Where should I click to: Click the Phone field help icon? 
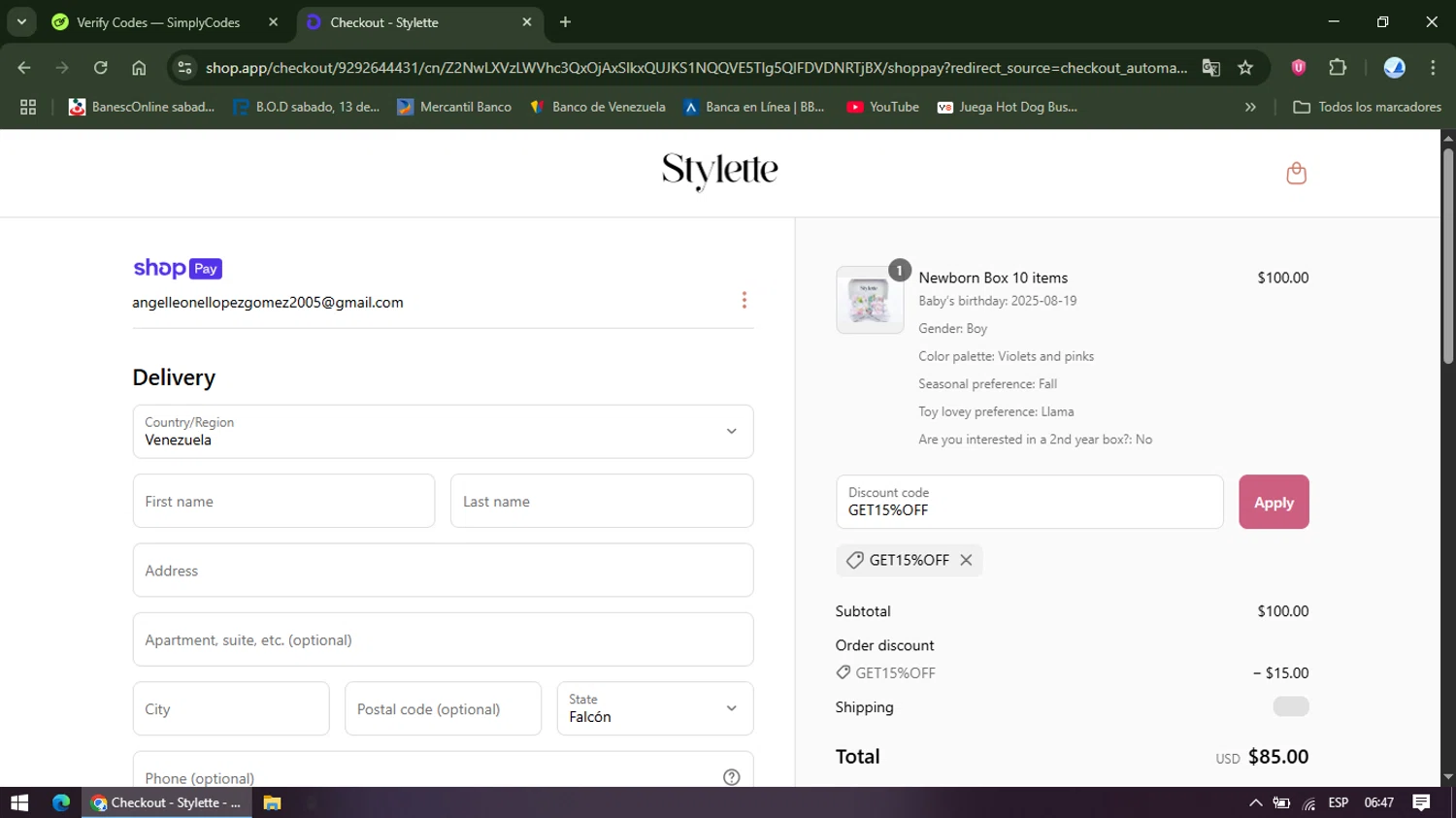coord(732,777)
